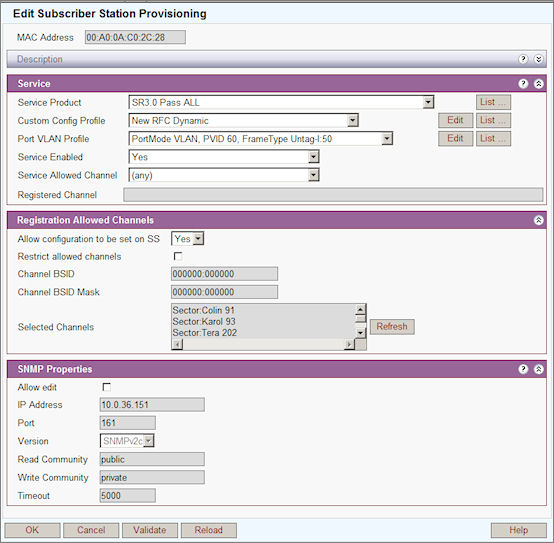Click List button for Service Product
This screenshot has height=543, width=554.
(x=493, y=102)
